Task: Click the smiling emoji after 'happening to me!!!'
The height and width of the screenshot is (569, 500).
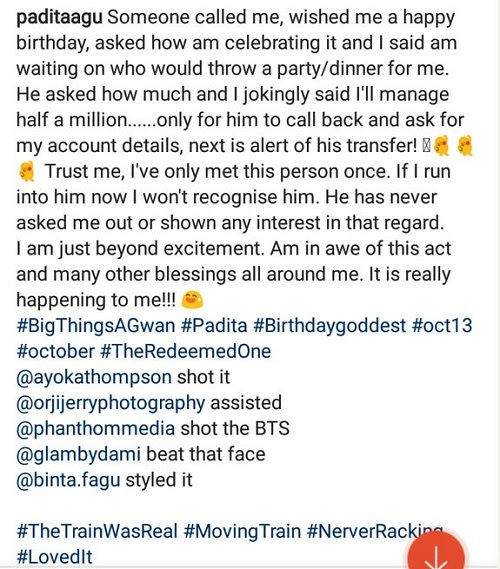Action: (x=192, y=300)
